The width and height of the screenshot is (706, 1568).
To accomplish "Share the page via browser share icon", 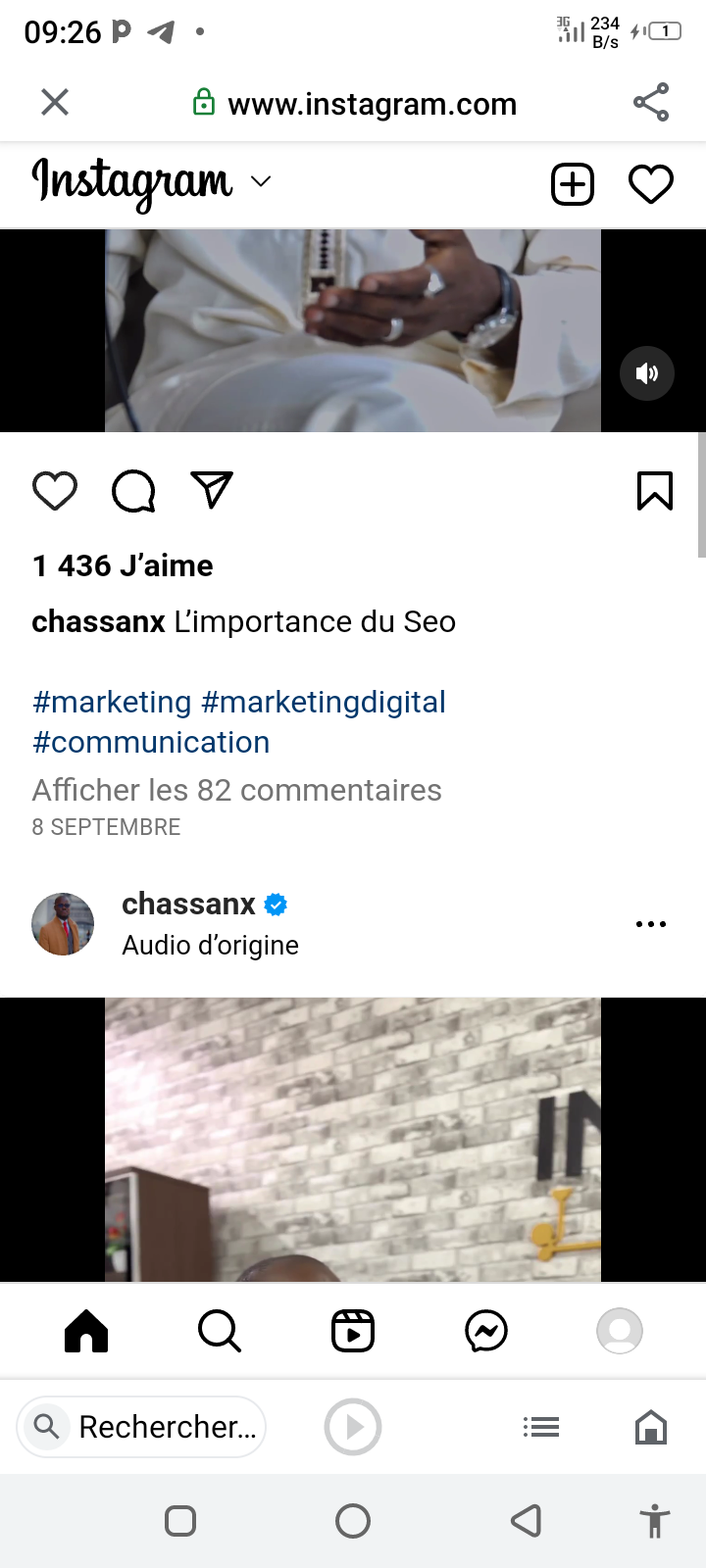I will point(651,102).
